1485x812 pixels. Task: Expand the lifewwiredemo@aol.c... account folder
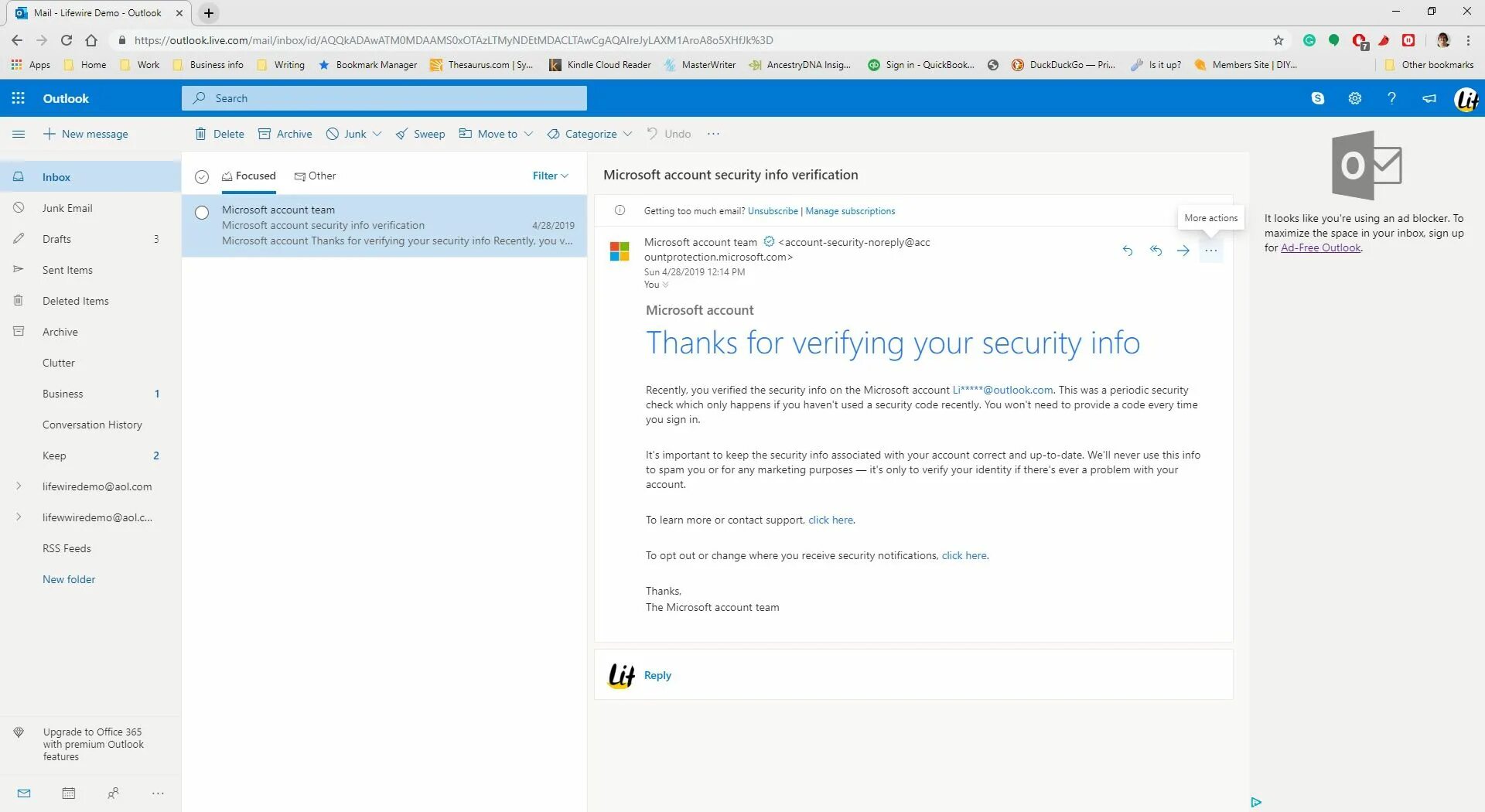point(19,517)
